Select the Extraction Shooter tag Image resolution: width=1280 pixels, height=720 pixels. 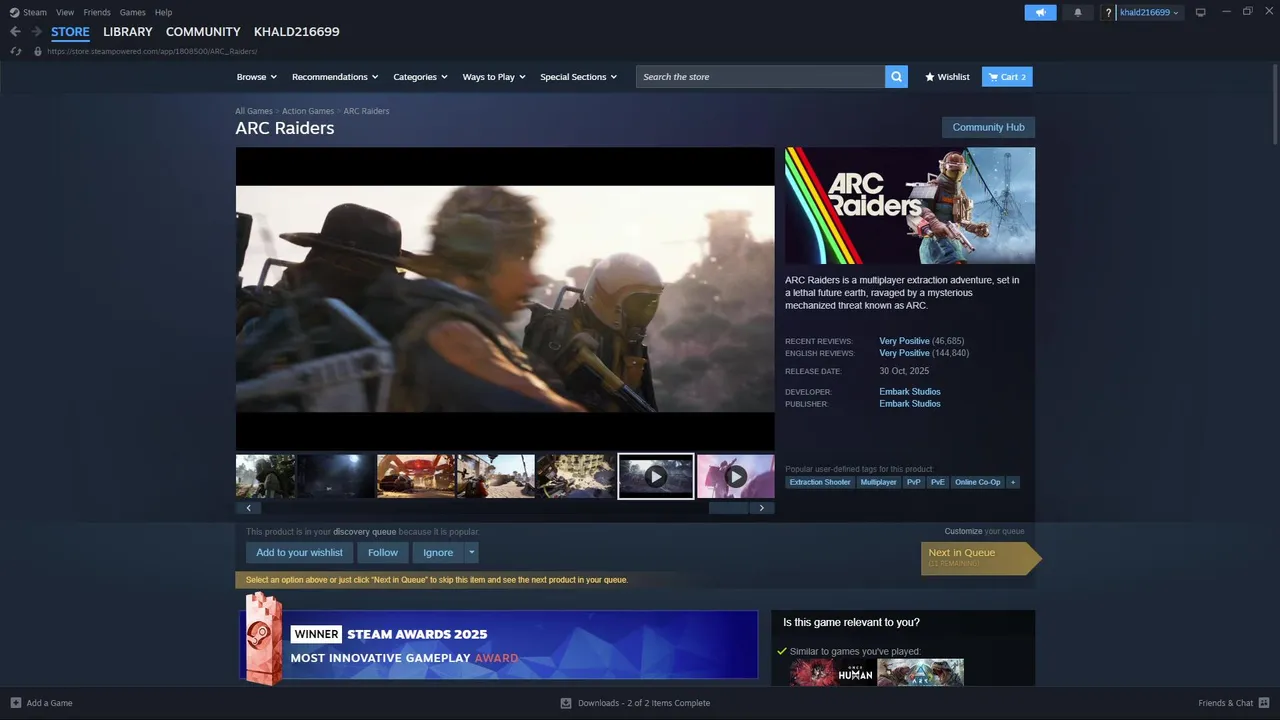pyautogui.click(x=820, y=482)
